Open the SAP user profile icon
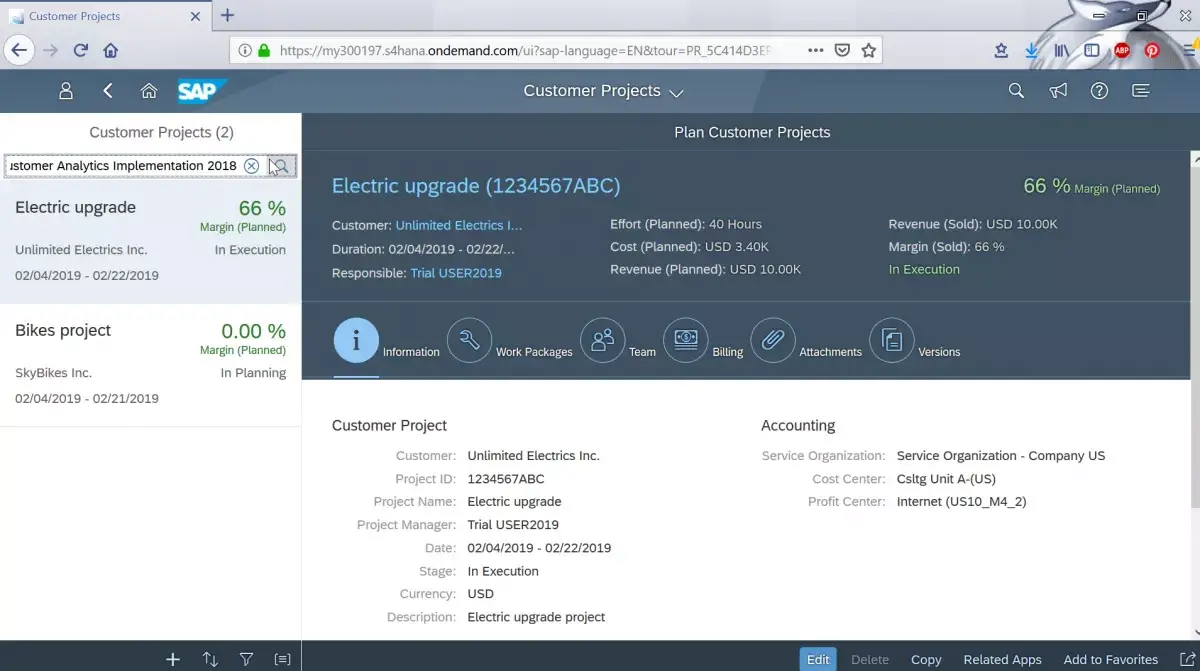Screen dimensions: 1200x671 click(x=66, y=91)
